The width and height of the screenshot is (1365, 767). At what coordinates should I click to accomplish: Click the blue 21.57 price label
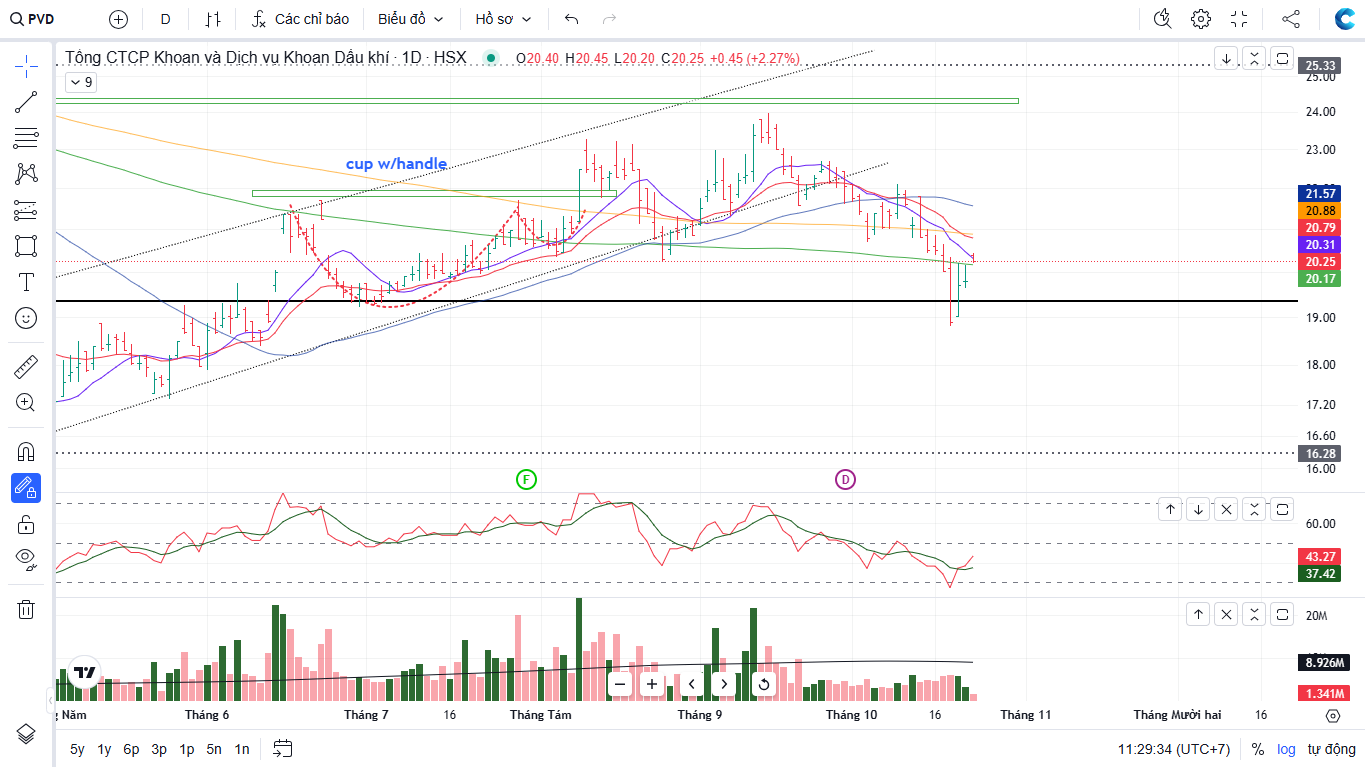tap(1320, 193)
